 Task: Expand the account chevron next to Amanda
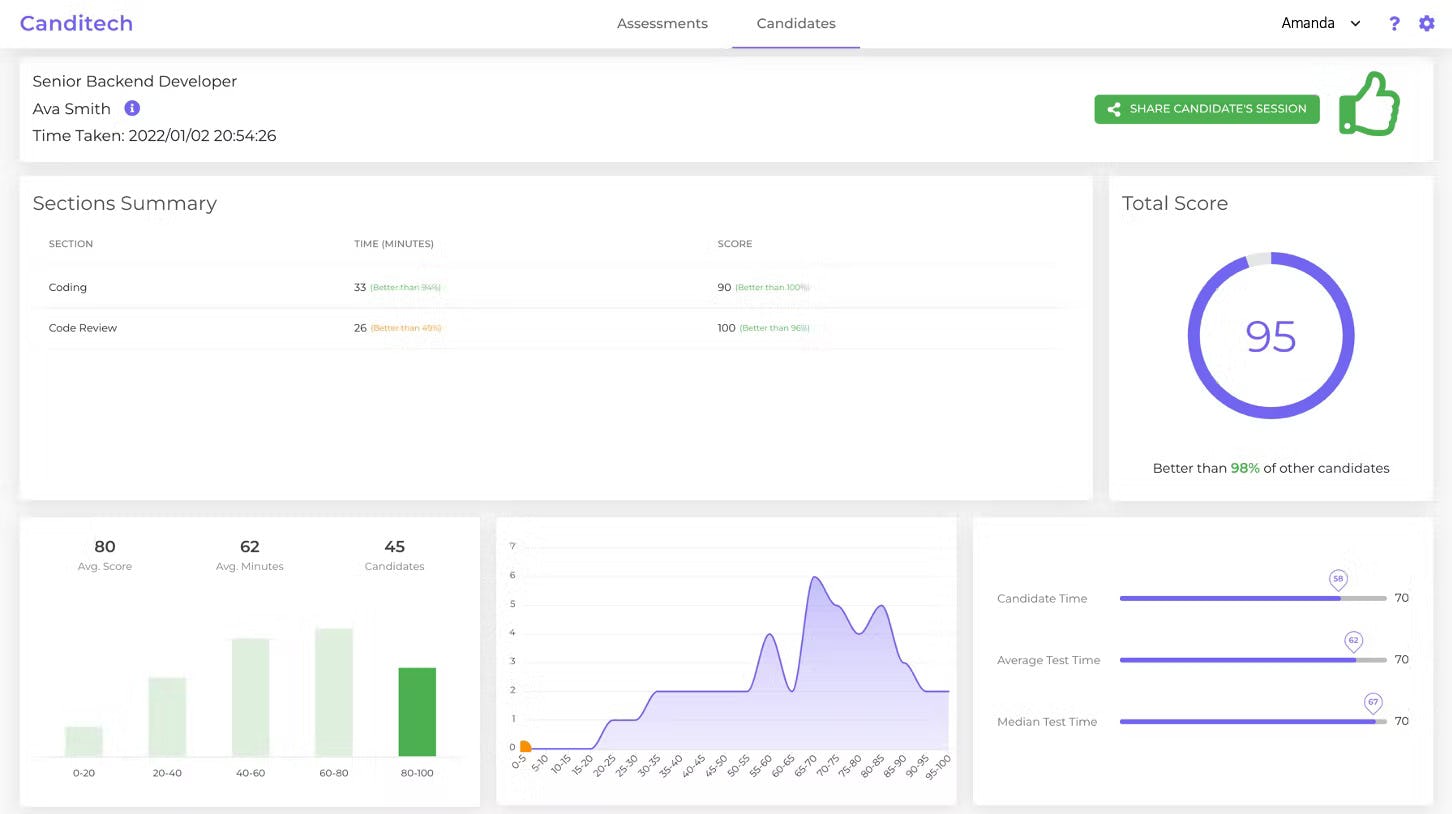coord(1355,23)
